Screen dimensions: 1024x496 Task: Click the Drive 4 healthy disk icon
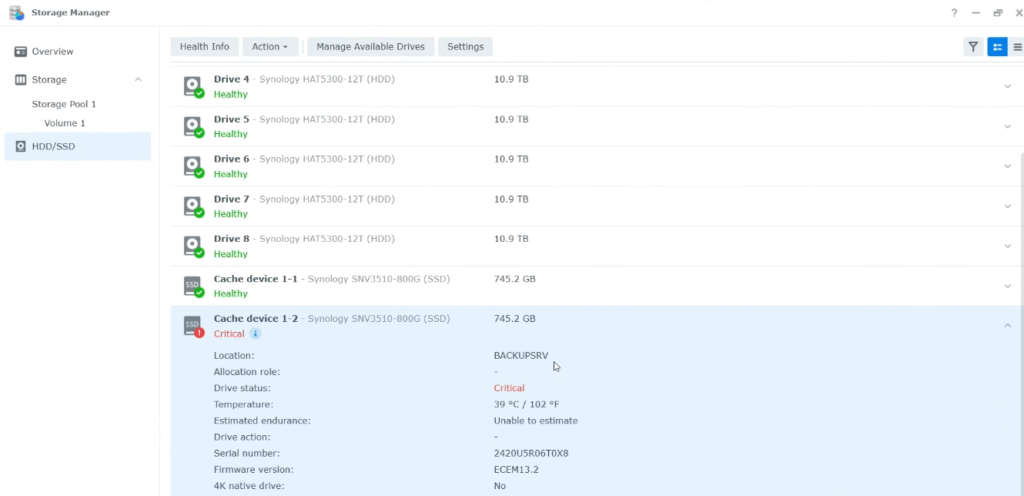193,87
